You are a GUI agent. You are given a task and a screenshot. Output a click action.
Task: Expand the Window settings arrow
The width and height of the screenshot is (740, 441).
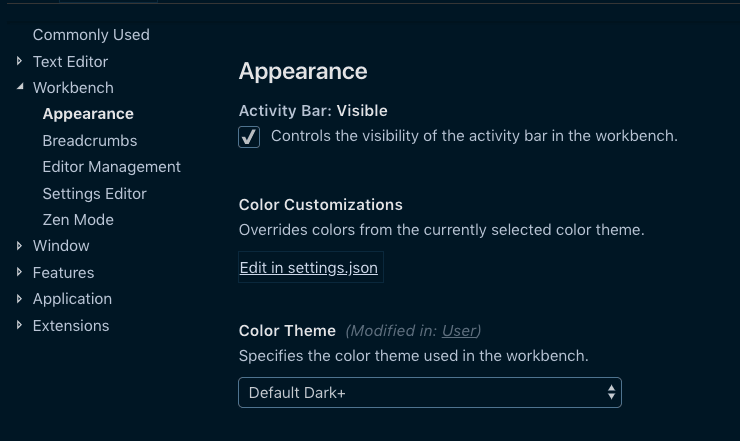pos(19,246)
